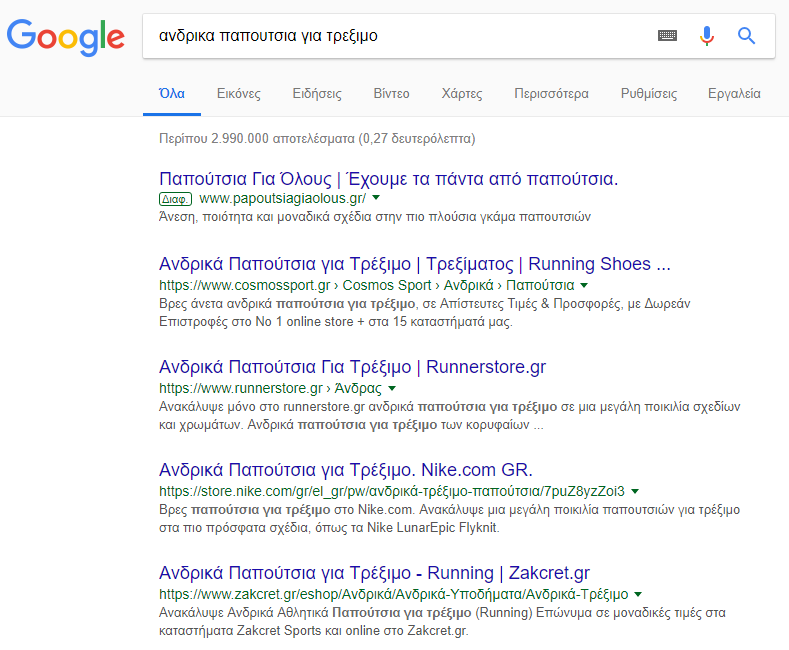Screen dimensions: 789x650
Task: Click Cosmos Sport snippet starting with Βρες άνετα ανδρικά
Action: click(x=425, y=313)
